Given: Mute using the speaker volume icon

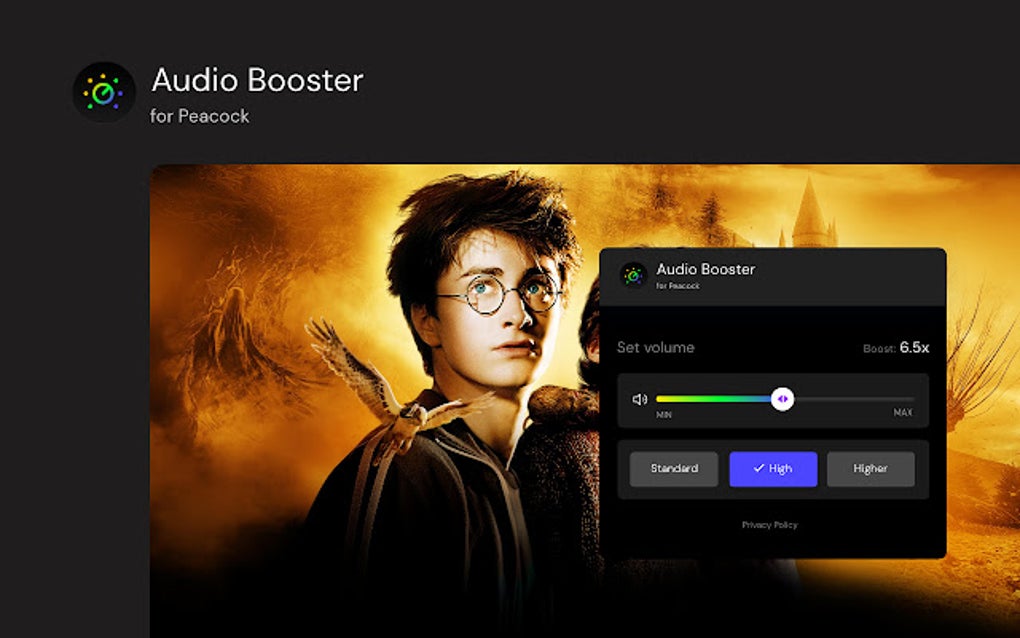Looking at the screenshot, I should pyautogui.click(x=639, y=399).
